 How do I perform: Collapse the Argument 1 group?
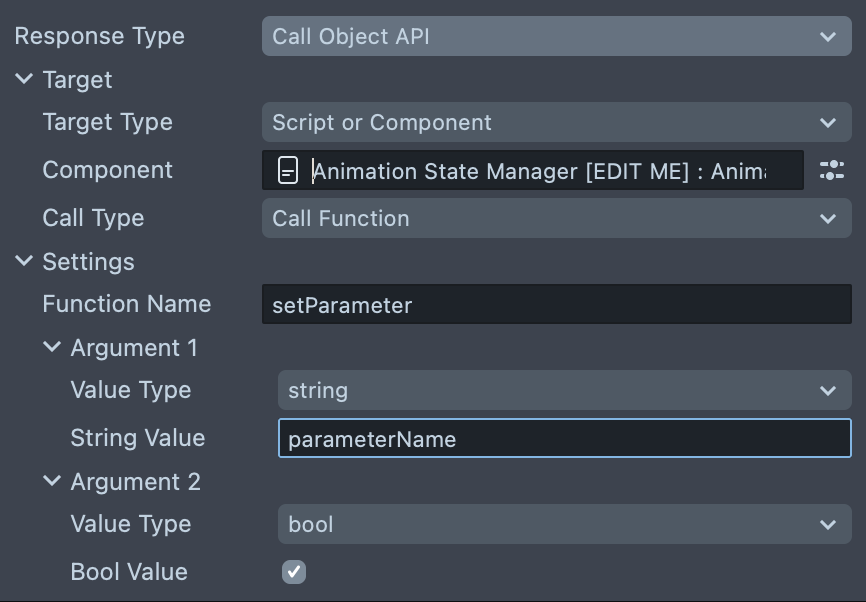(53, 348)
